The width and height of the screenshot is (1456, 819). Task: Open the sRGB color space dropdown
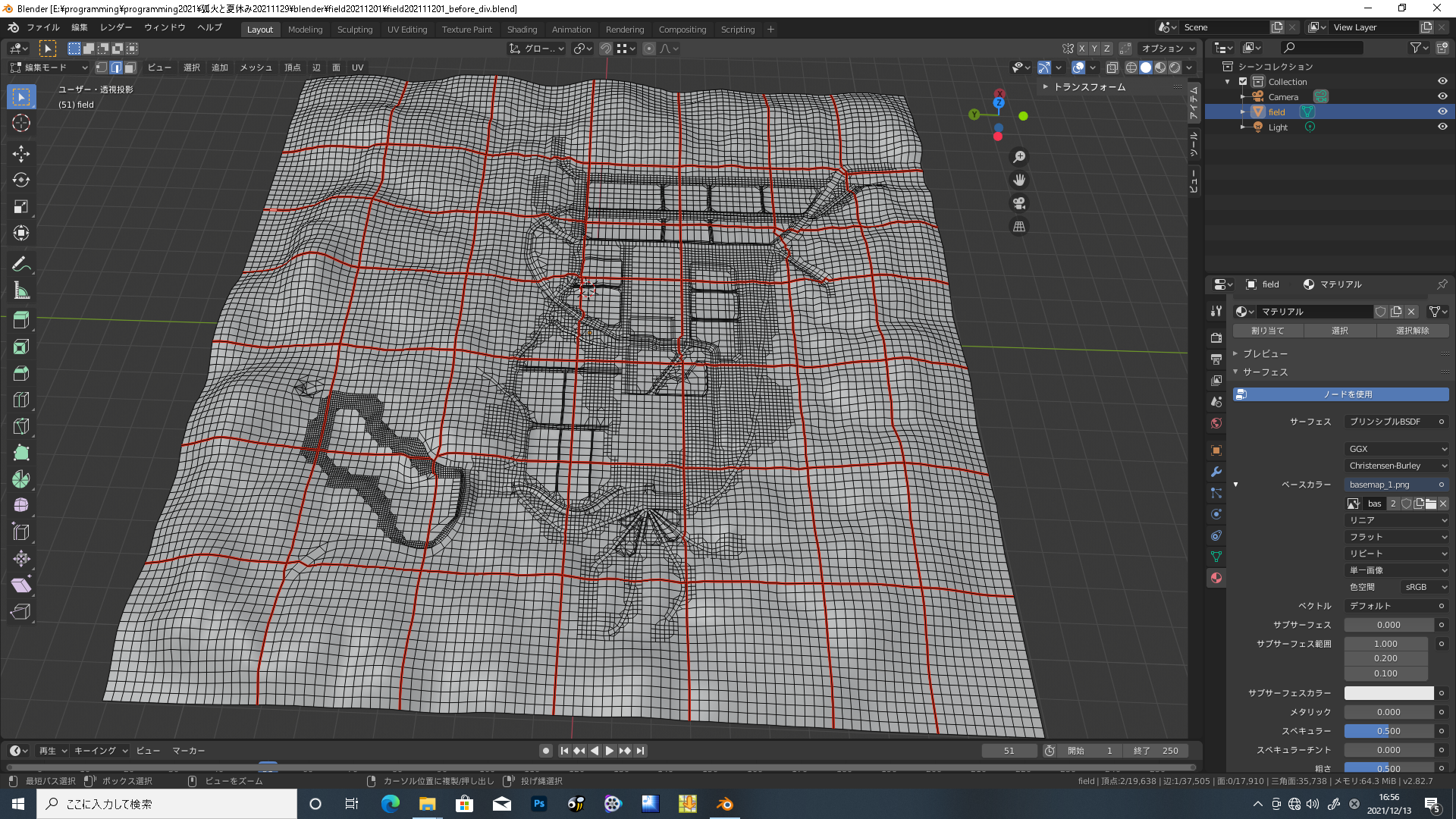point(1424,587)
